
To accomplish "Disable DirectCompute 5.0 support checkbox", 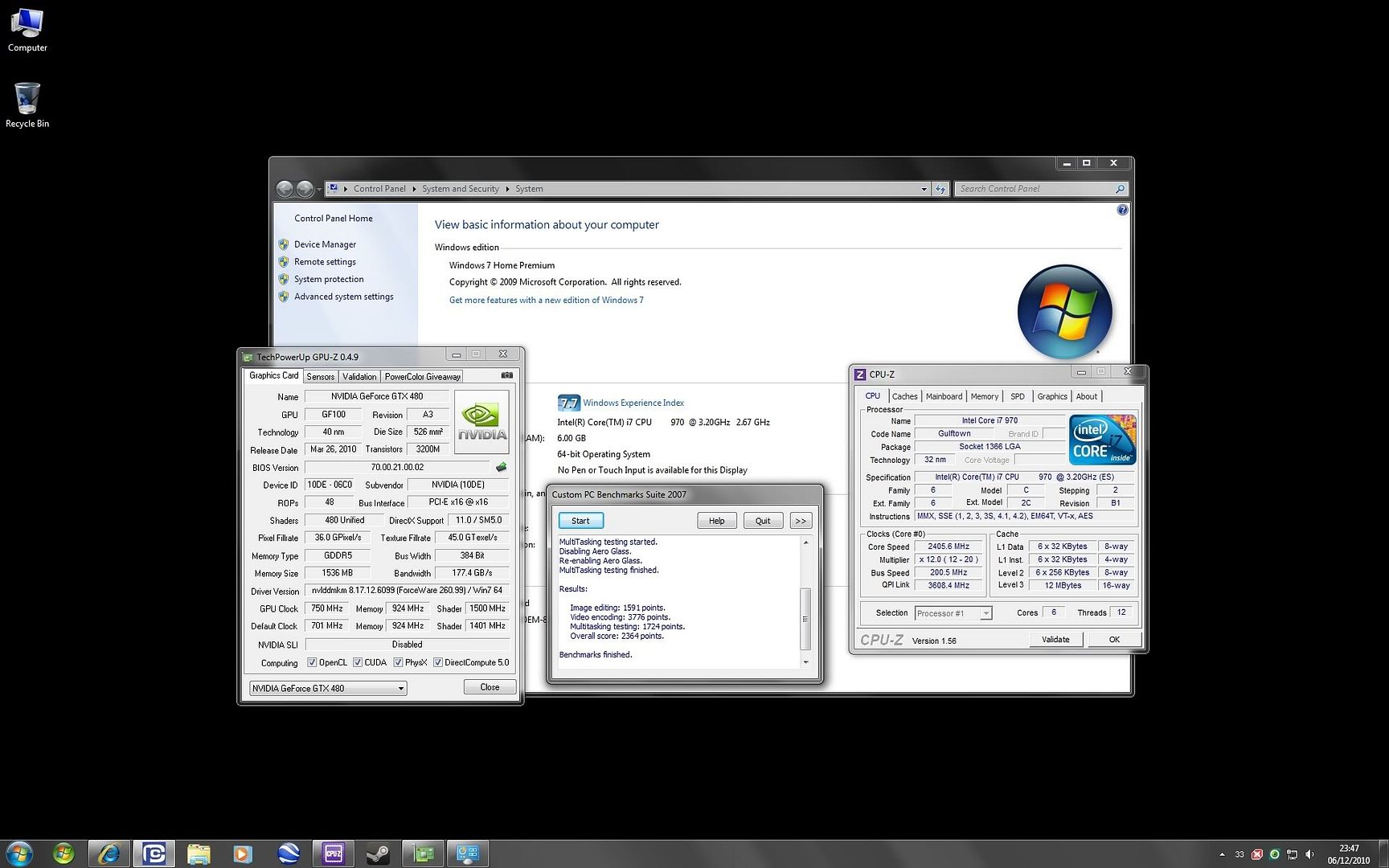I will pyautogui.click(x=438, y=662).
